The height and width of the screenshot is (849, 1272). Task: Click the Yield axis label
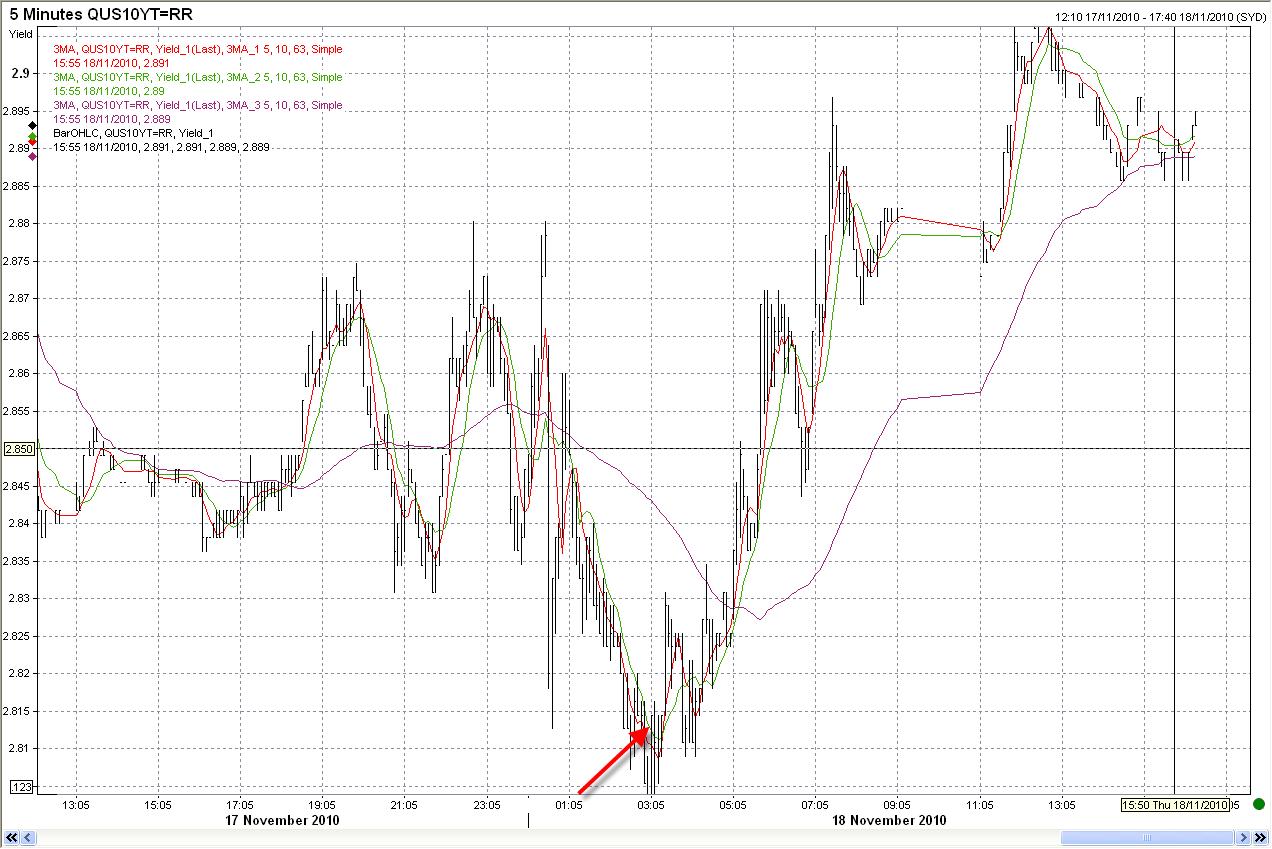pyautogui.click(x=20, y=33)
